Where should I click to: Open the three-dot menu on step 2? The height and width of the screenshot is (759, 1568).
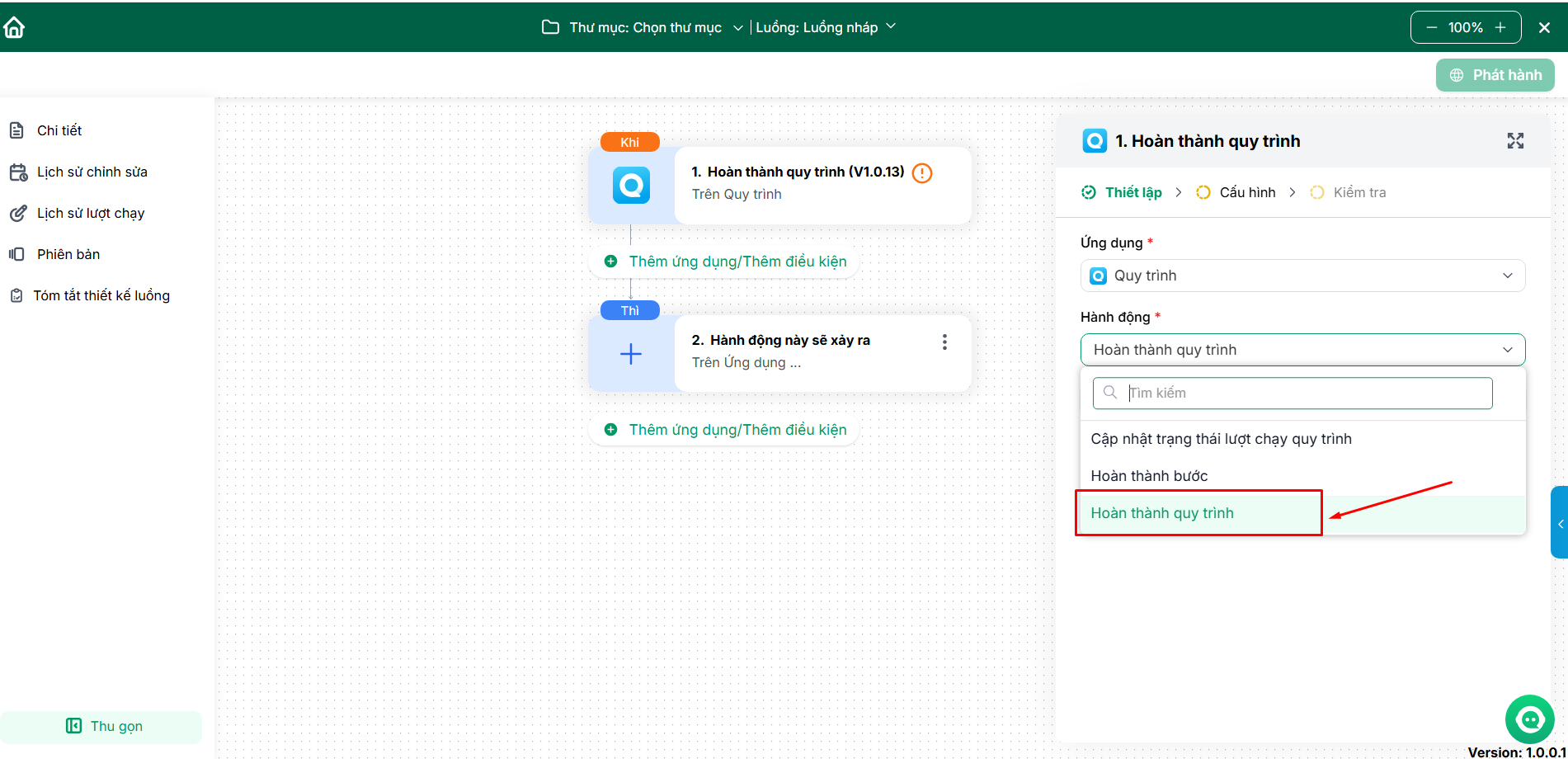click(x=944, y=342)
